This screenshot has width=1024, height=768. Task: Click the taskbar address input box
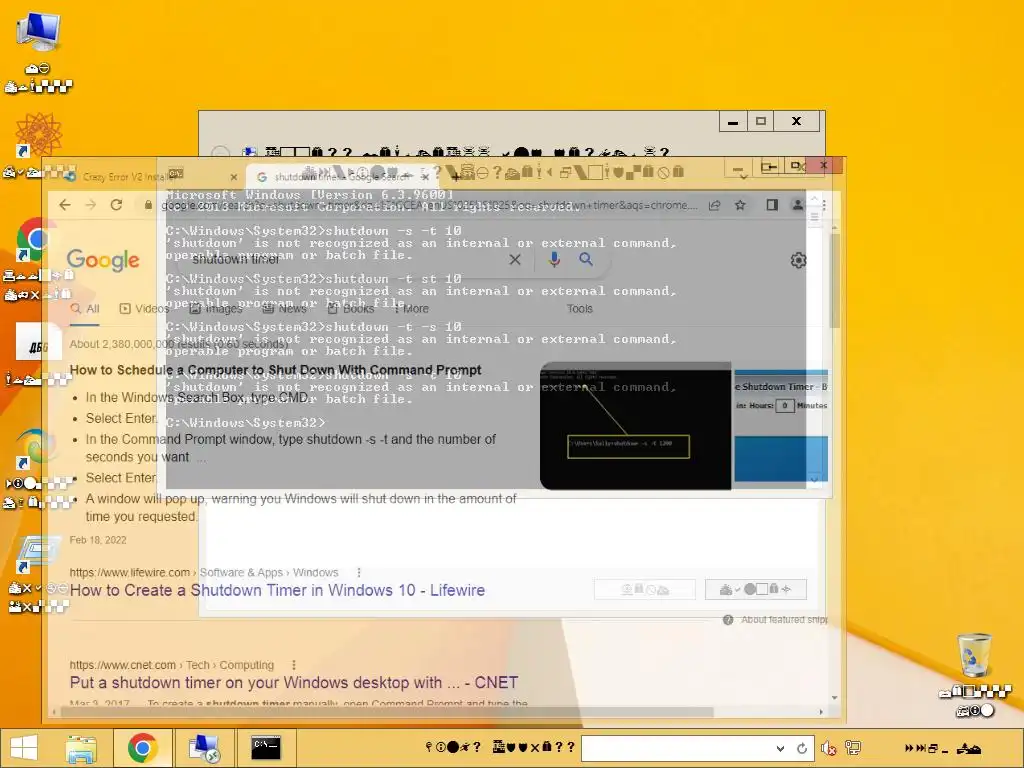point(678,748)
